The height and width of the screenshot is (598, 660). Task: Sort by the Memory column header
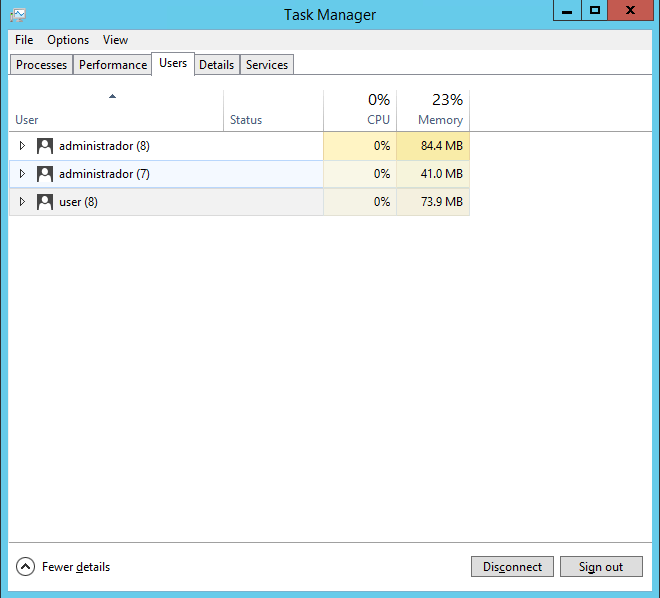[x=433, y=111]
